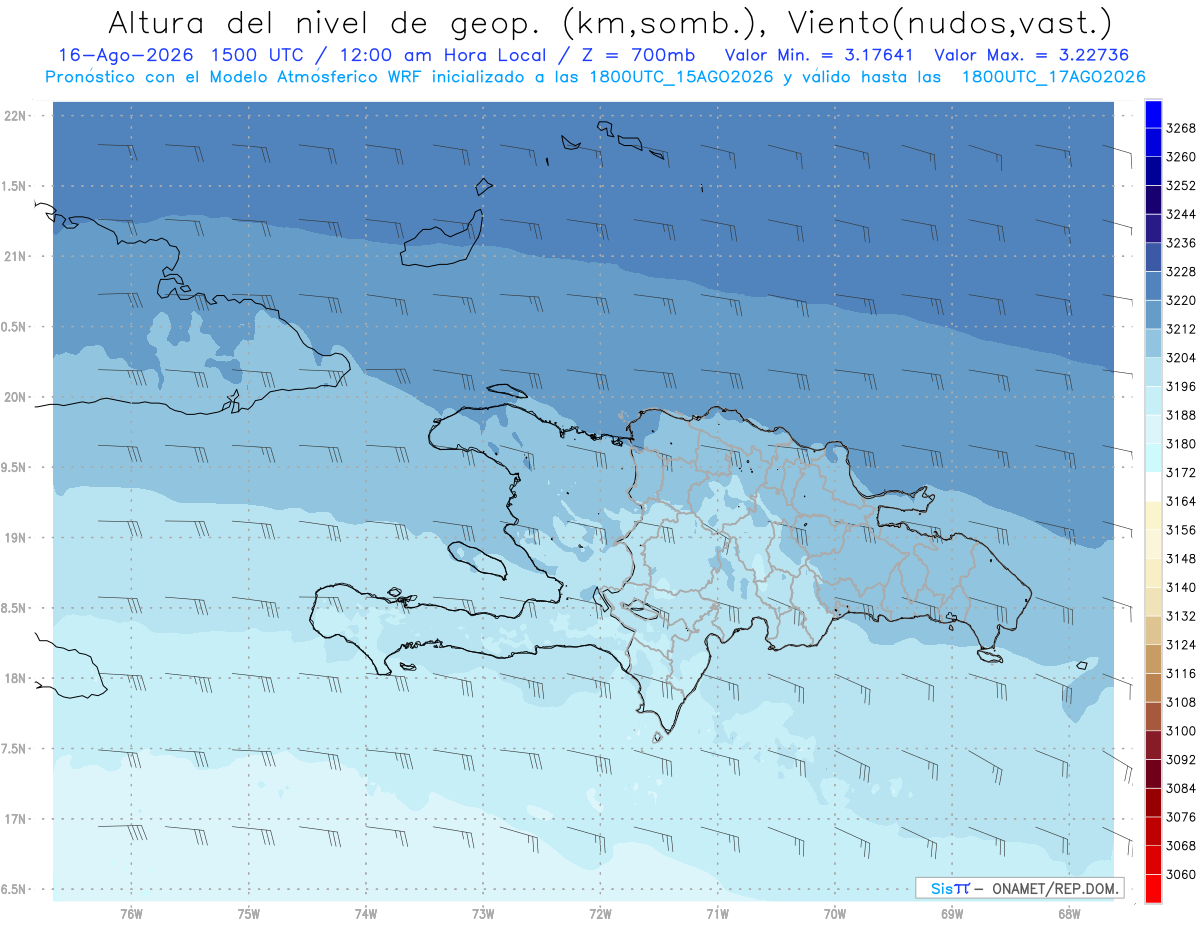Click the '76W' longitude label
The height and width of the screenshot is (927, 1200).
[x=131, y=913]
